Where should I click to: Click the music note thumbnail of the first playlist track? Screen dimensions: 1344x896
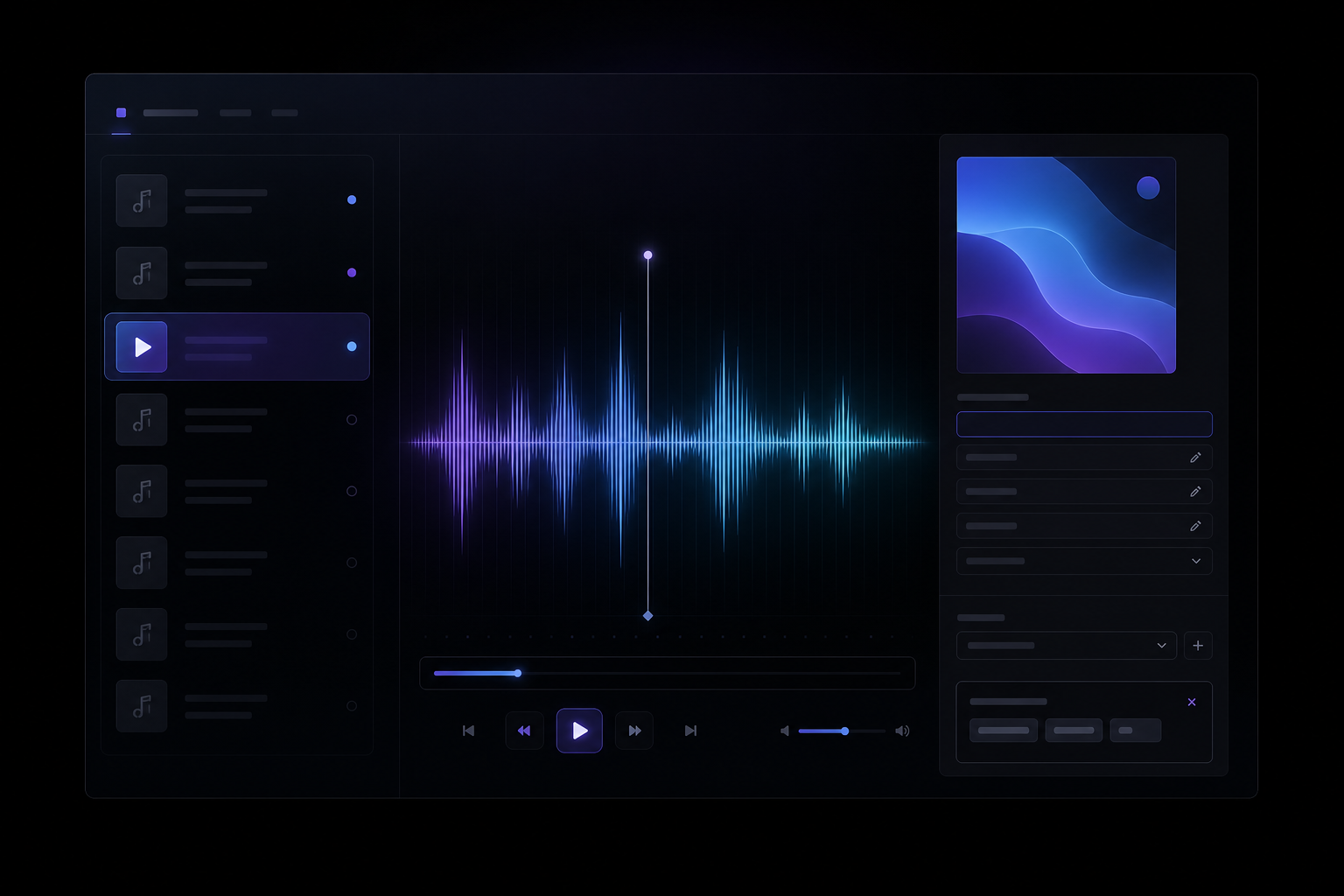point(142,200)
